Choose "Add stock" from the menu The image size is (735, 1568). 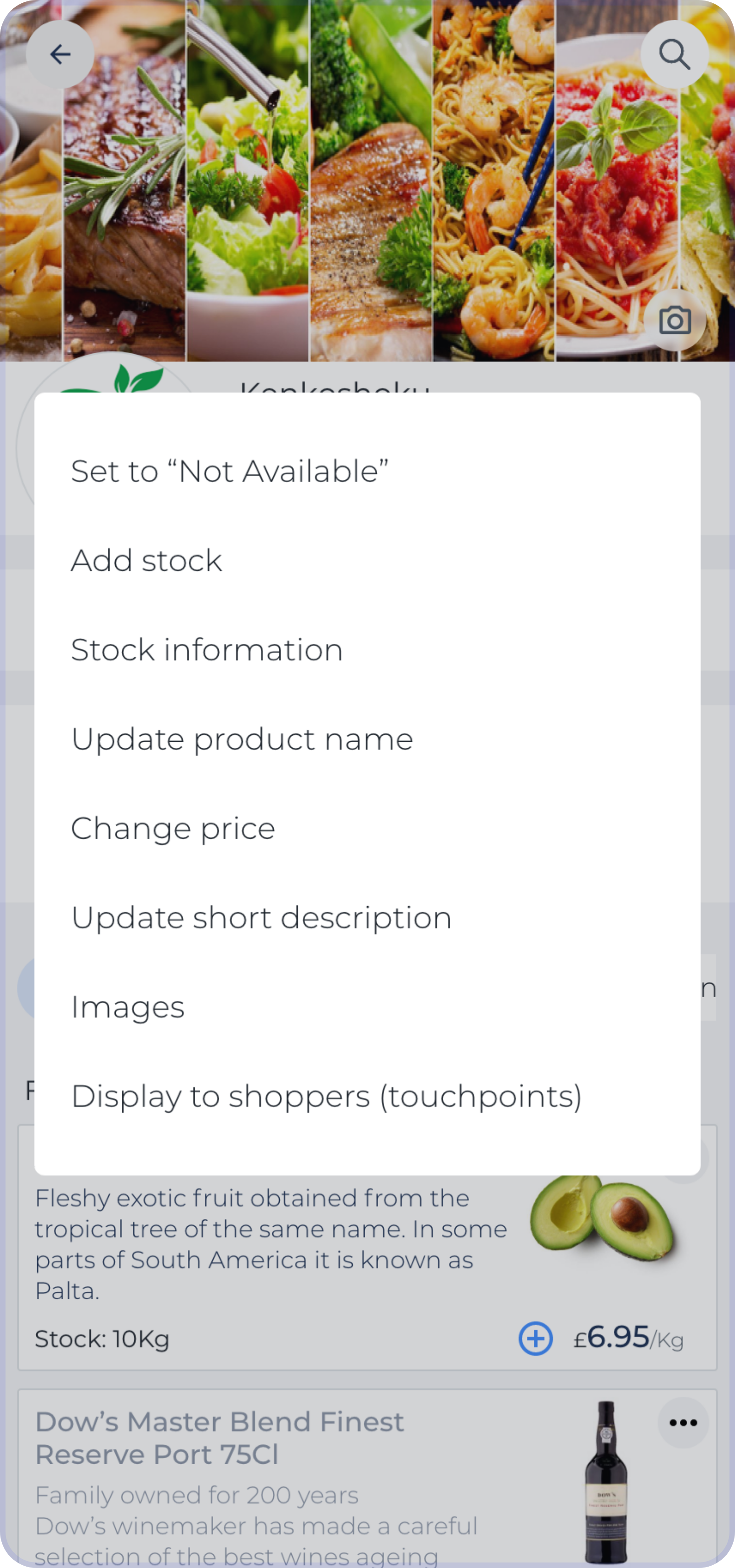point(146,559)
